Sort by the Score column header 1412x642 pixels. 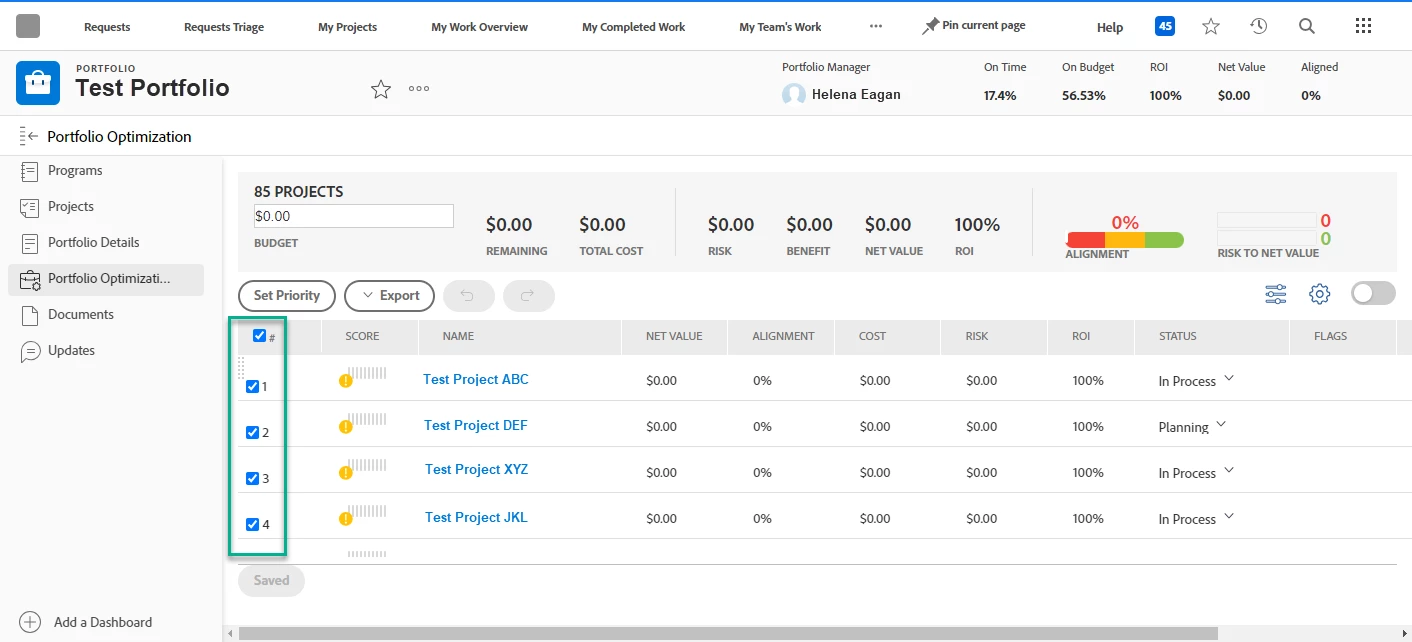pyautogui.click(x=362, y=336)
